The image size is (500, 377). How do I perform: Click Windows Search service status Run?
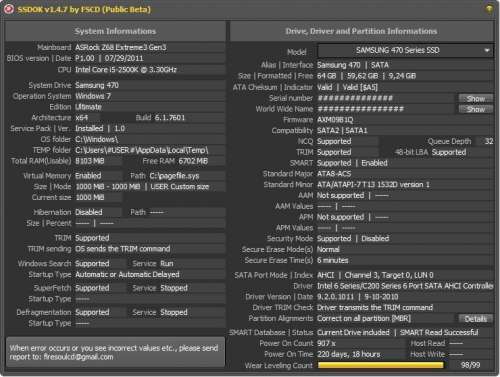point(167,264)
